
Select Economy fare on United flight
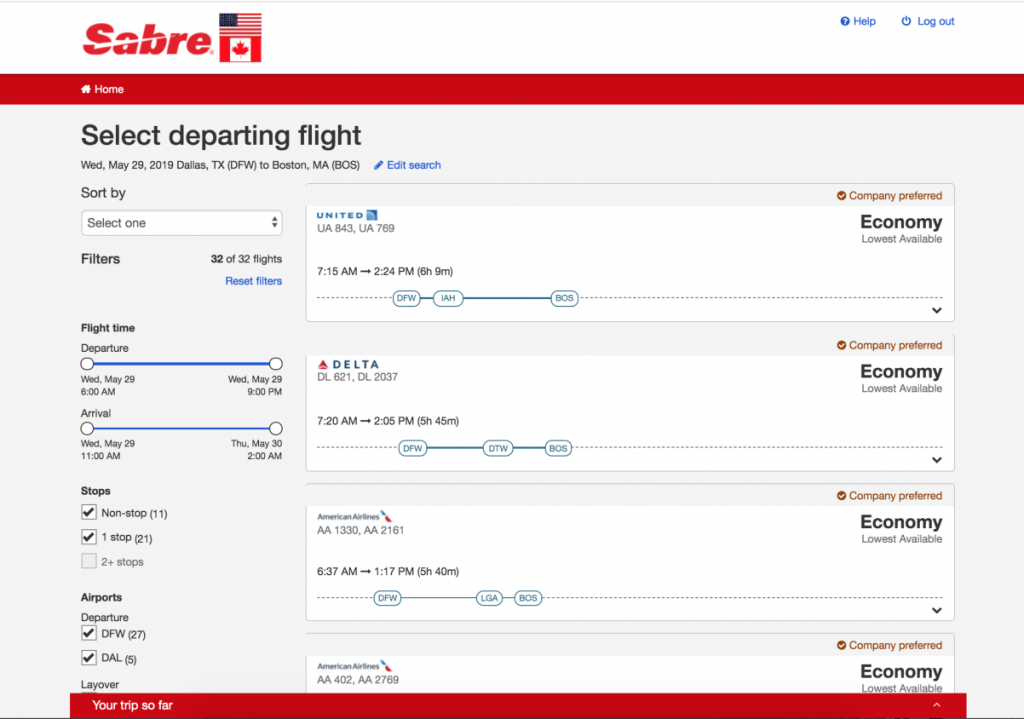901,229
